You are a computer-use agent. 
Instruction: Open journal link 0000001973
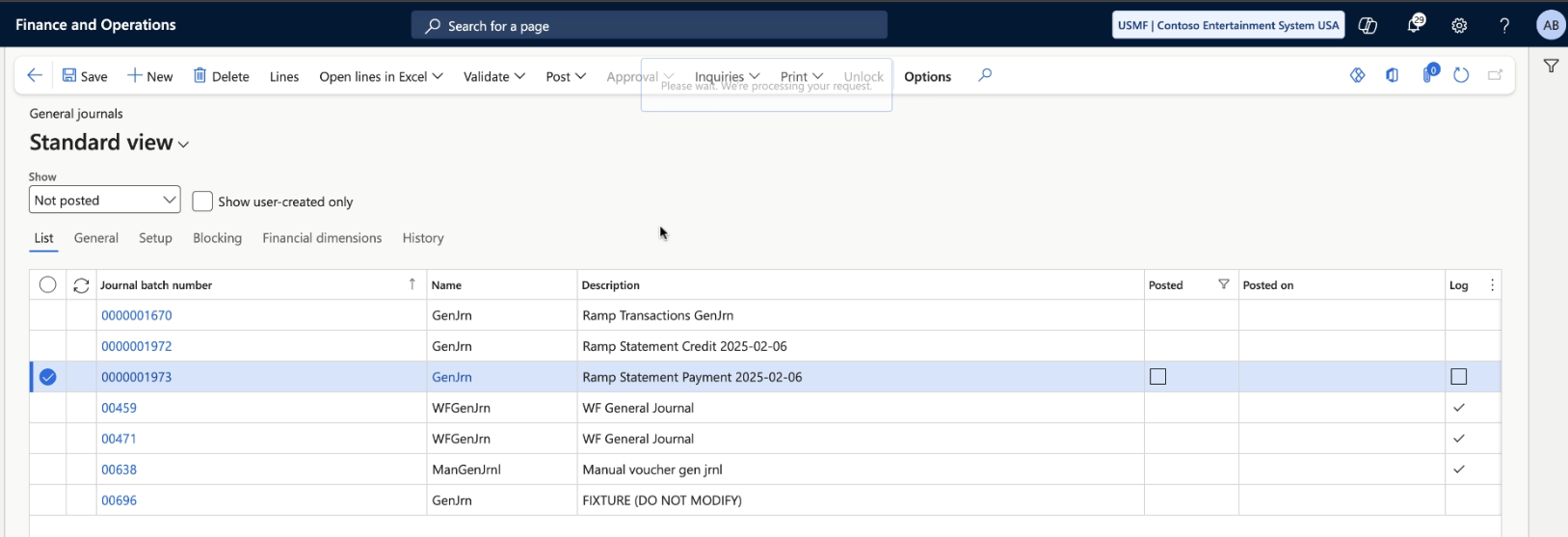[x=137, y=377]
